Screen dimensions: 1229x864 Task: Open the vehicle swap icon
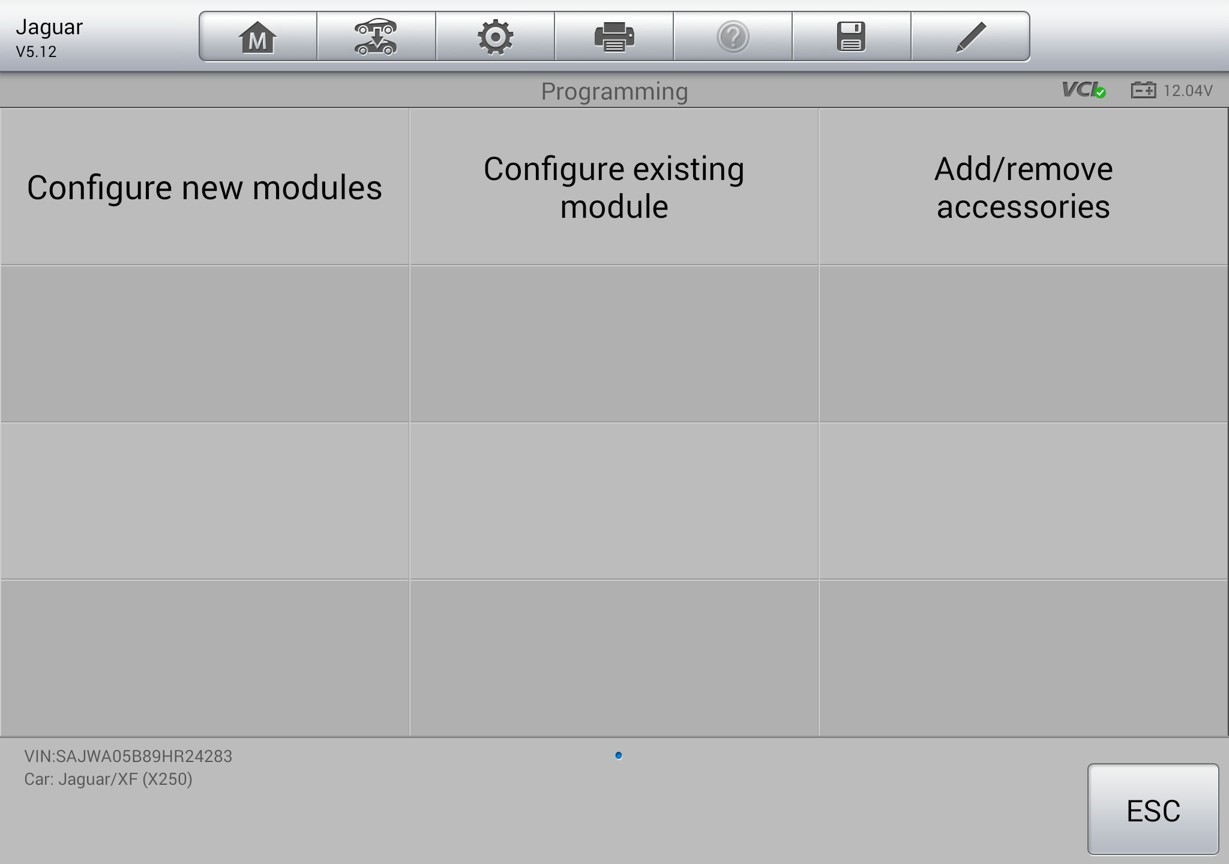(x=376, y=37)
